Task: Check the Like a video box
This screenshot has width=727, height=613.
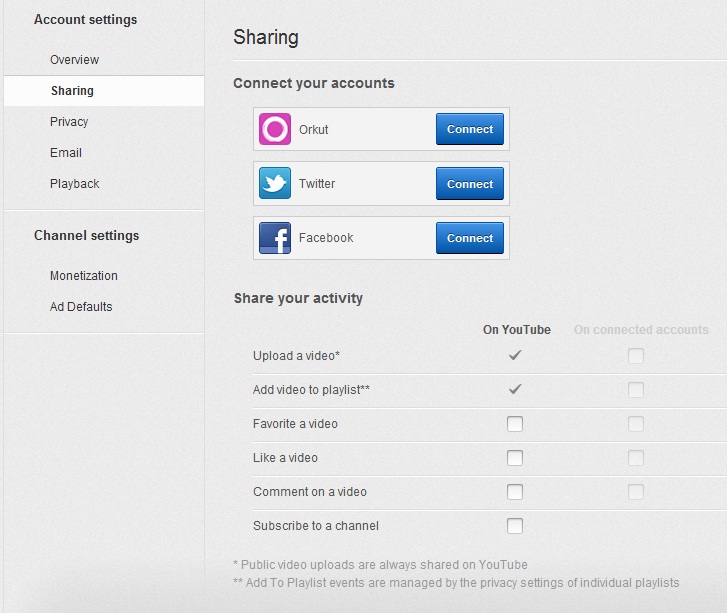Action: coord(515,458)
